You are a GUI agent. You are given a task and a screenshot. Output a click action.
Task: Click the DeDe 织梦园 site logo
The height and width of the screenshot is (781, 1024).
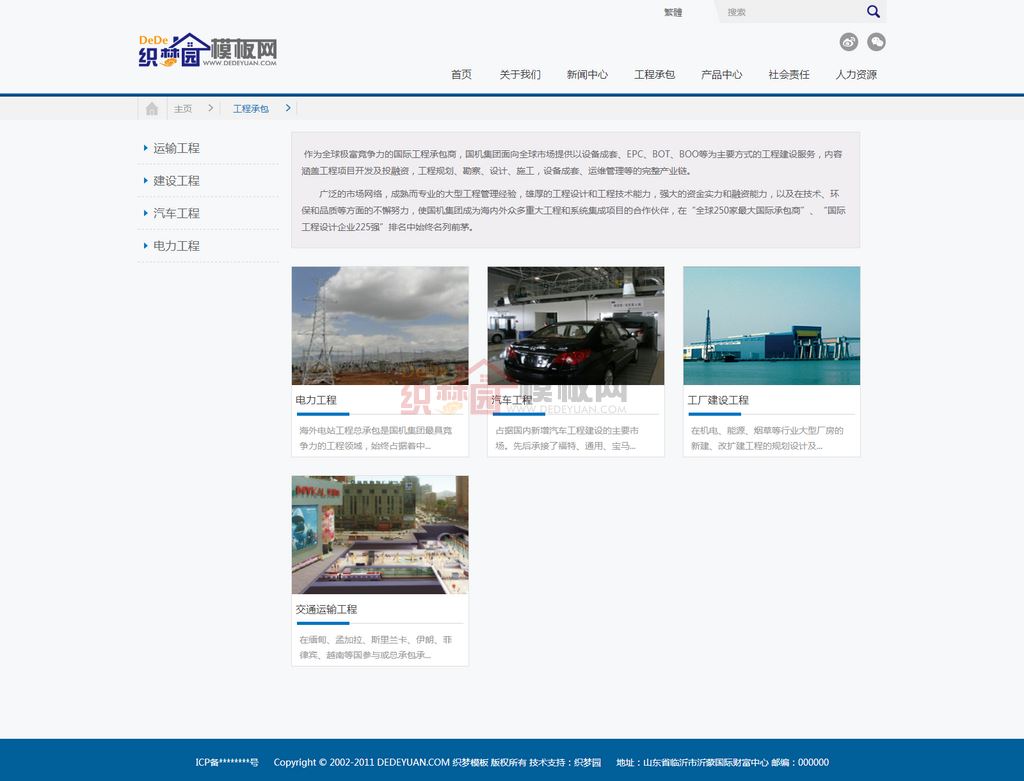pos(207,50)
